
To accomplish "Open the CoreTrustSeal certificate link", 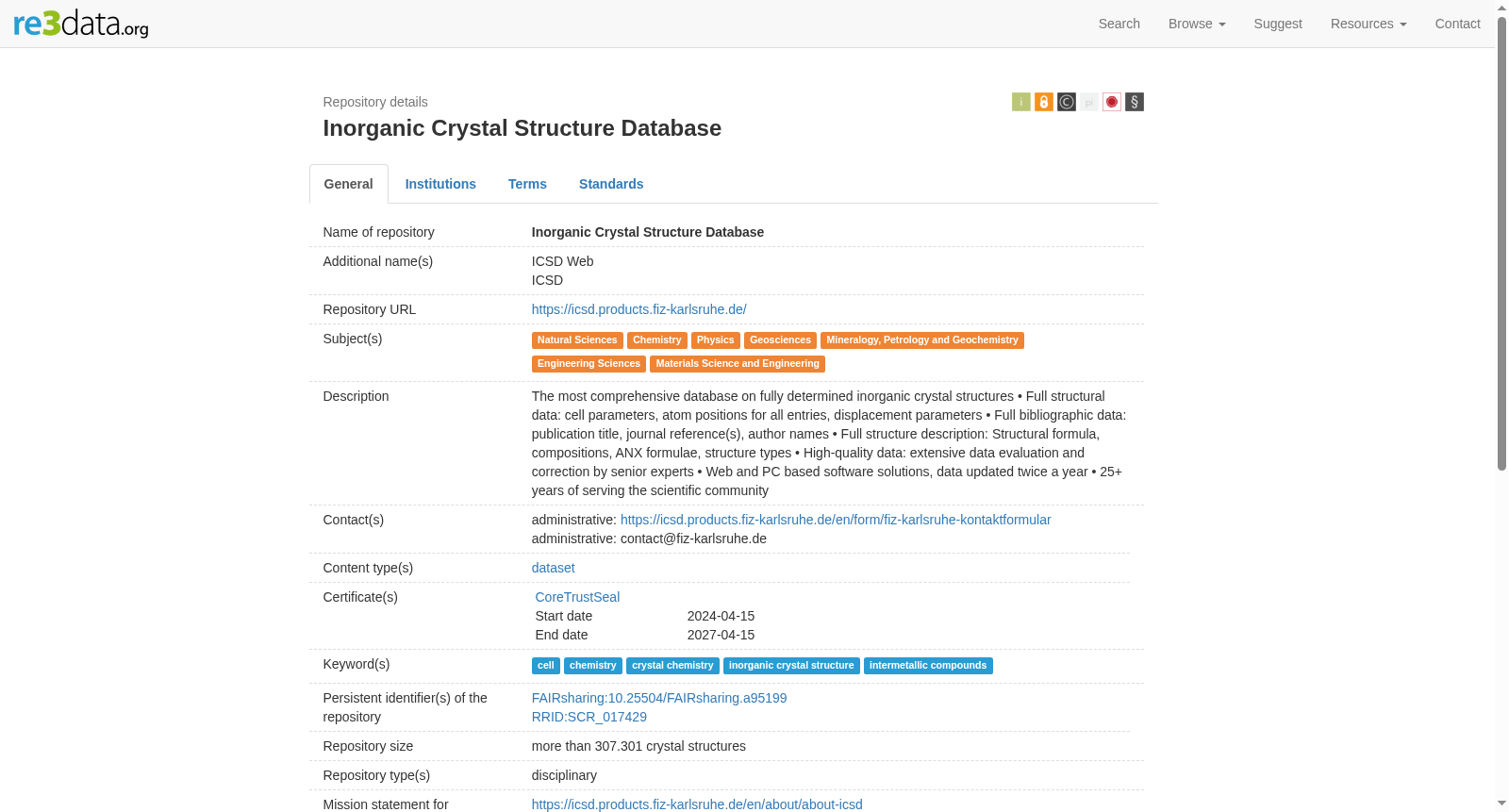I will [577, 597].
